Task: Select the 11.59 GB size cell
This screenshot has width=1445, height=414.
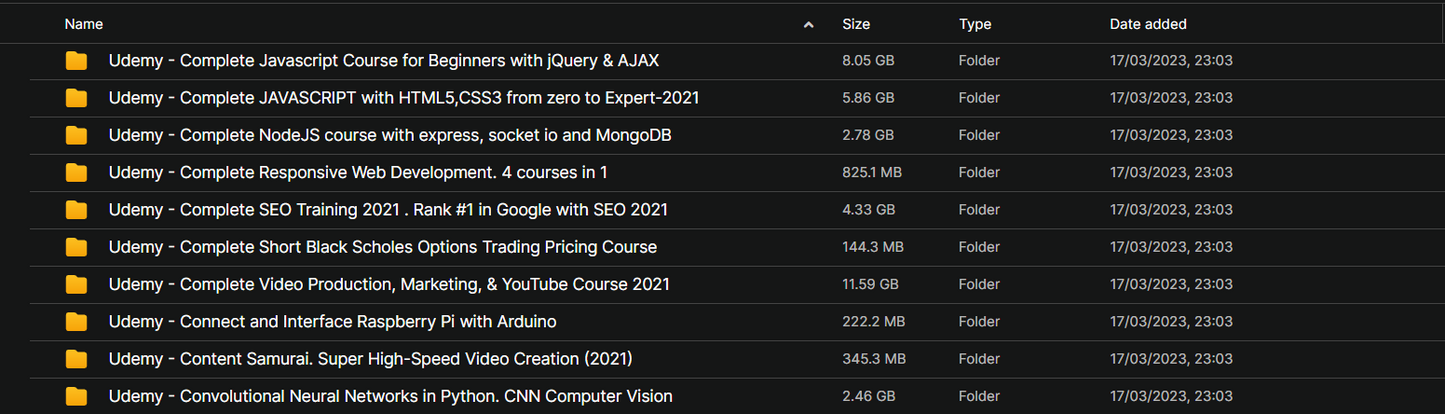Action: click(868, 284)
